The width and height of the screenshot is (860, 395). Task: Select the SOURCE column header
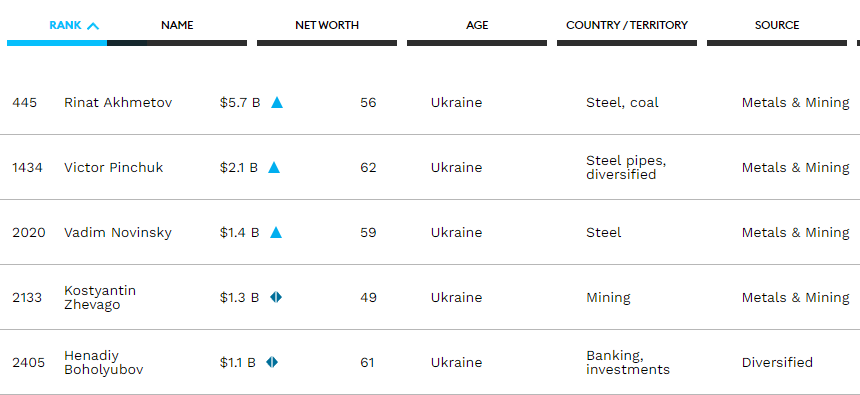pos(777,25)
